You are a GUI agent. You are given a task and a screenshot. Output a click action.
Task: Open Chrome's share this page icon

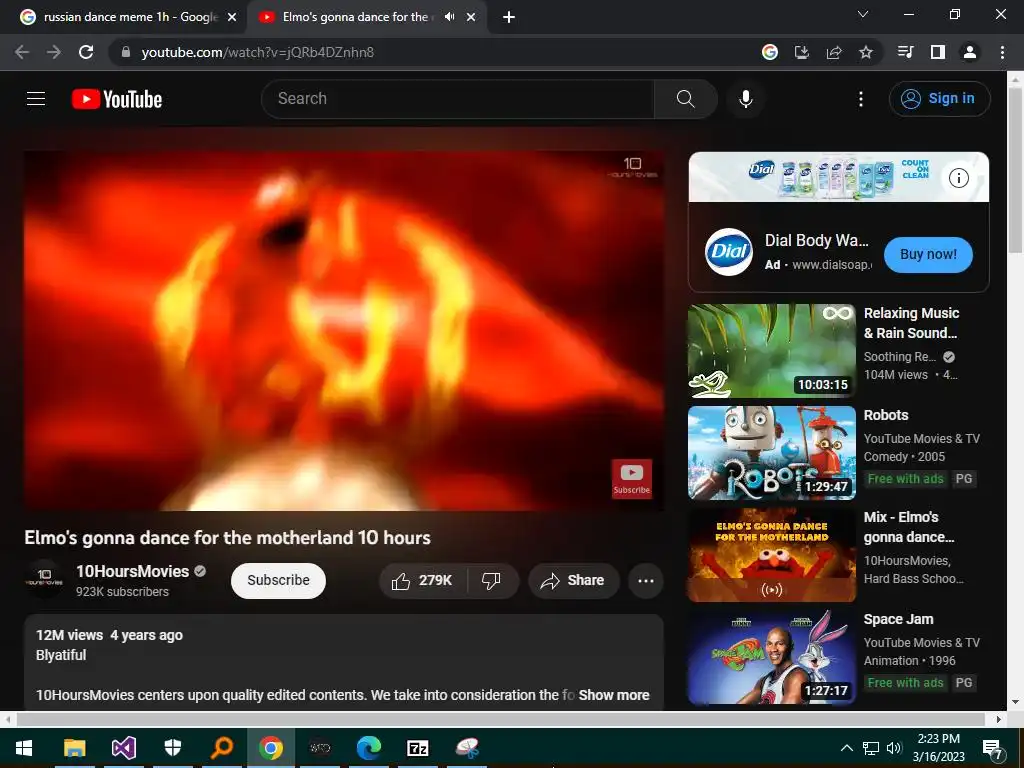point(834,52)
